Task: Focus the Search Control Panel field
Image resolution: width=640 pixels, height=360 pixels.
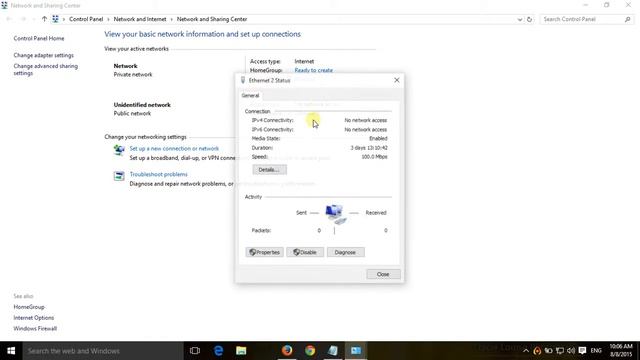Action: click(587, 19)
